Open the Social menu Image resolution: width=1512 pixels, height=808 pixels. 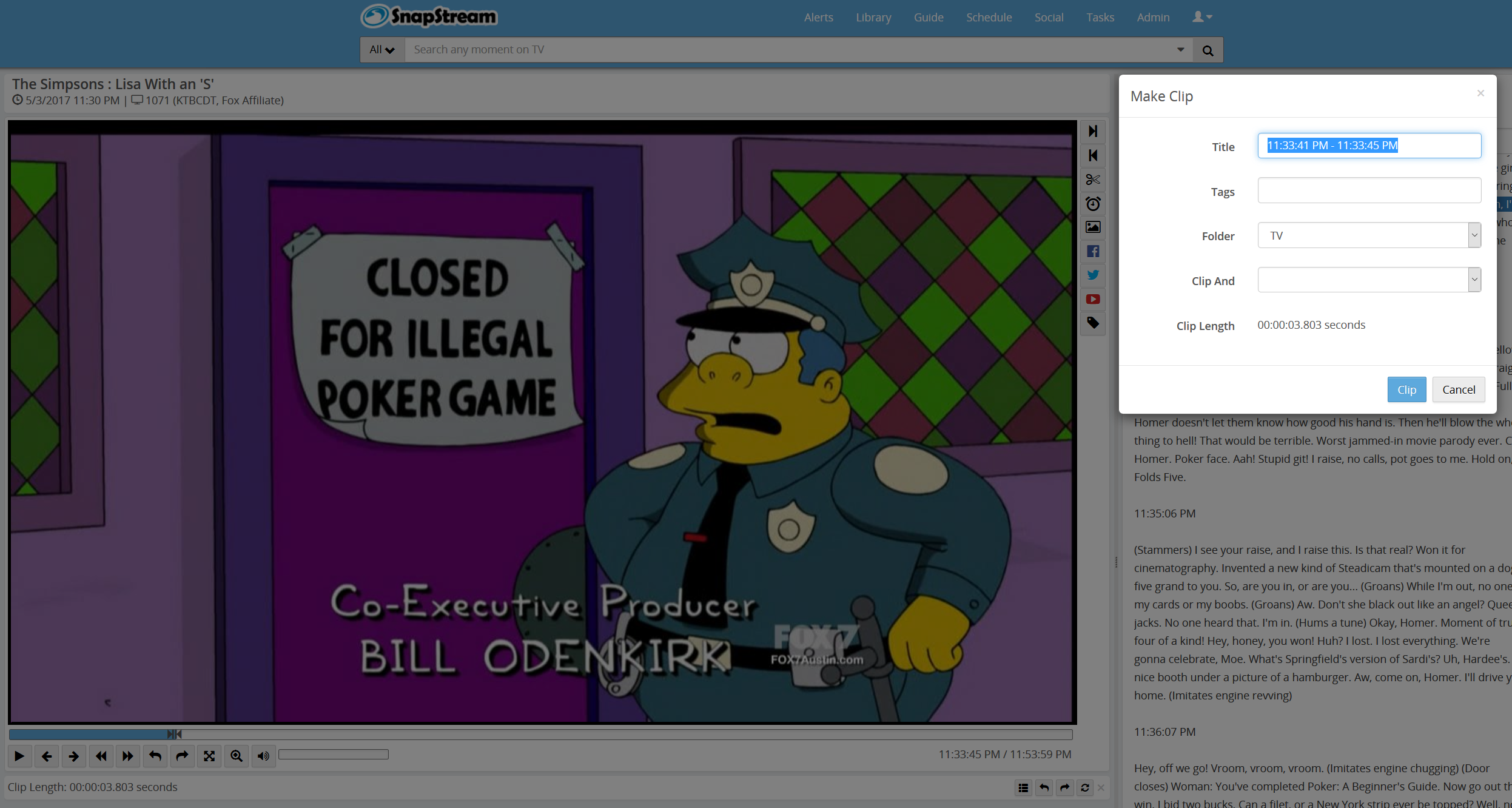[x=1049, y=18]
